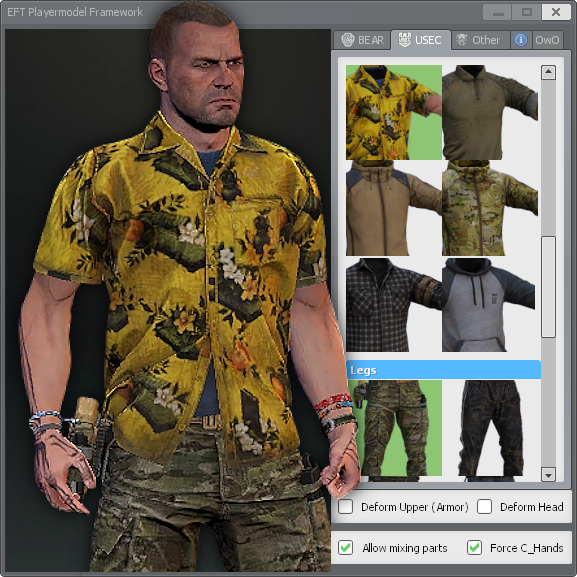The width and height of the screenshot is (577, 577).
Task: Open the OwO tab
Action: [x=547, y=40]
